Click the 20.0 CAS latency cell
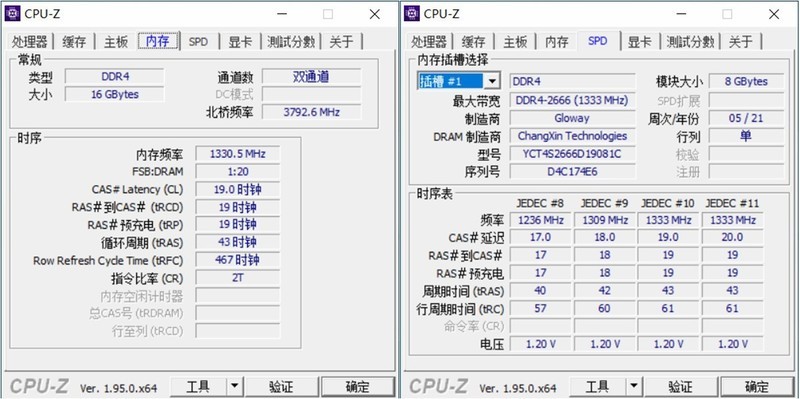This screenshot has height=399, width=800. click(x=732, y=237)
